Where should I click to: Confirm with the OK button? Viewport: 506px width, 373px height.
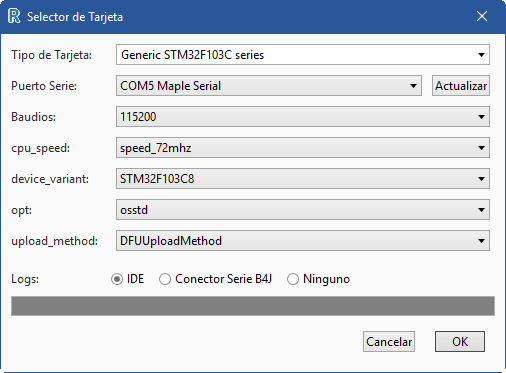(460, 341)
